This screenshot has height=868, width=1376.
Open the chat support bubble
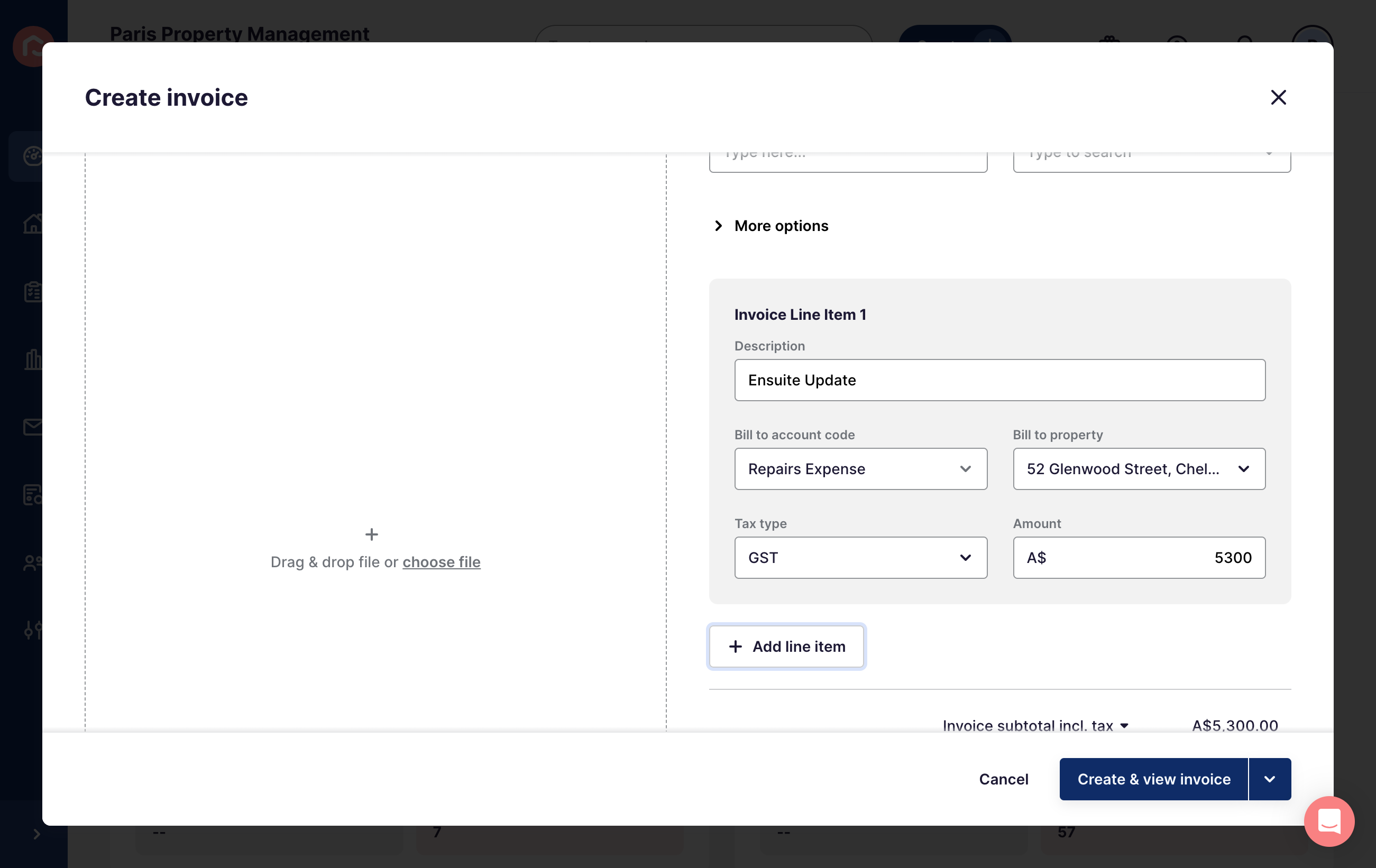[x=1329, y=821]
